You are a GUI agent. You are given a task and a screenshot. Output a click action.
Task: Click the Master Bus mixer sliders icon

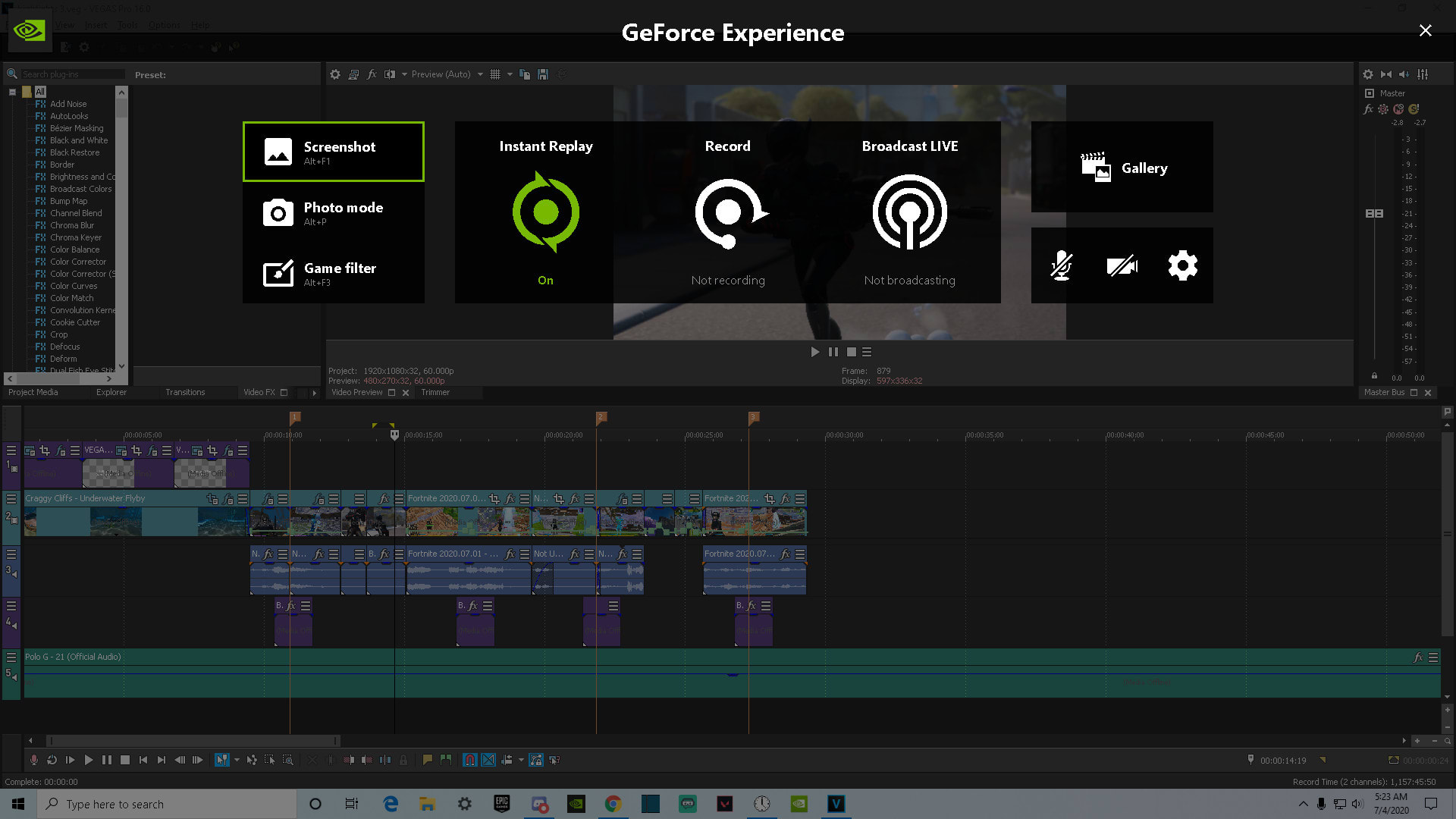pyautogui.click(x=1423, y=74)
